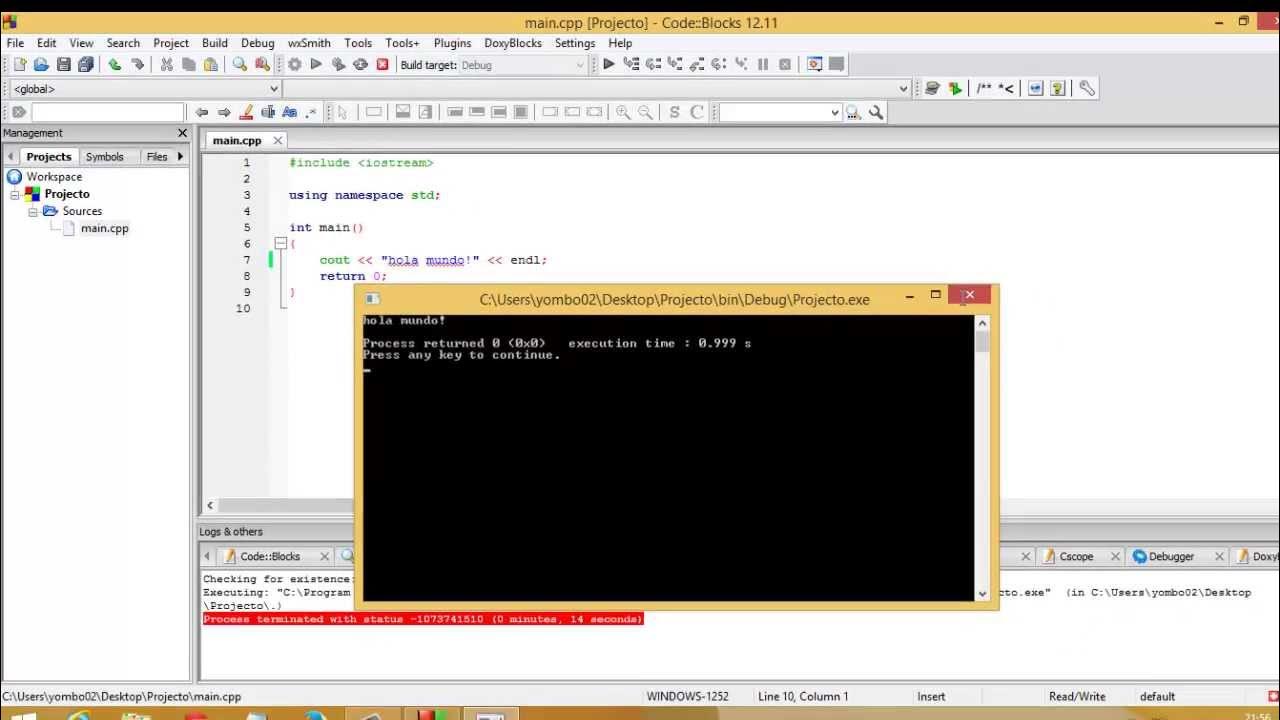Build and run toolbar icon
1280x720 pixels.
[338, 65]
